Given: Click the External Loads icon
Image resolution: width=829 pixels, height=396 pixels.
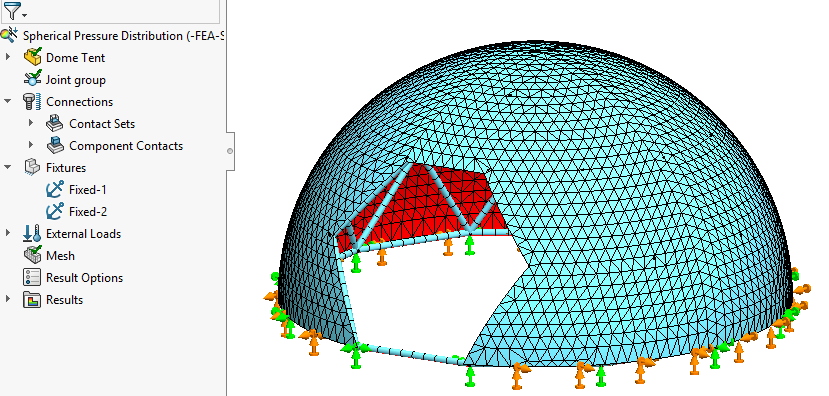Looking at the screenshot, I should [32, 233].
